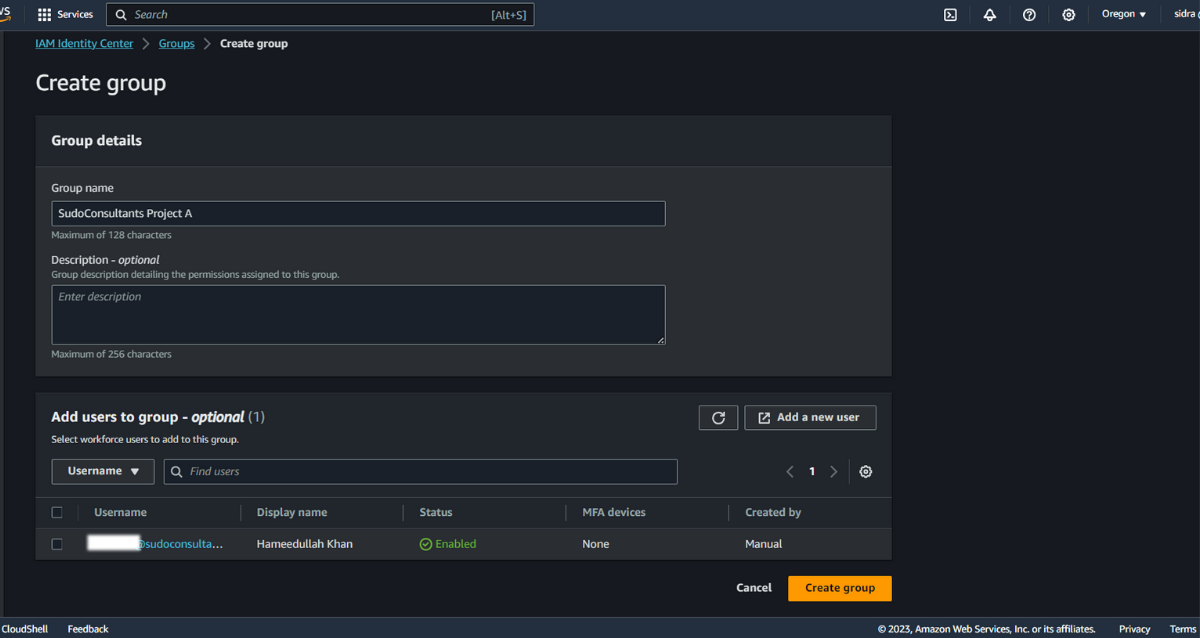Open the sidra account menu
1200x638 pixels.
click(1186, 15)
